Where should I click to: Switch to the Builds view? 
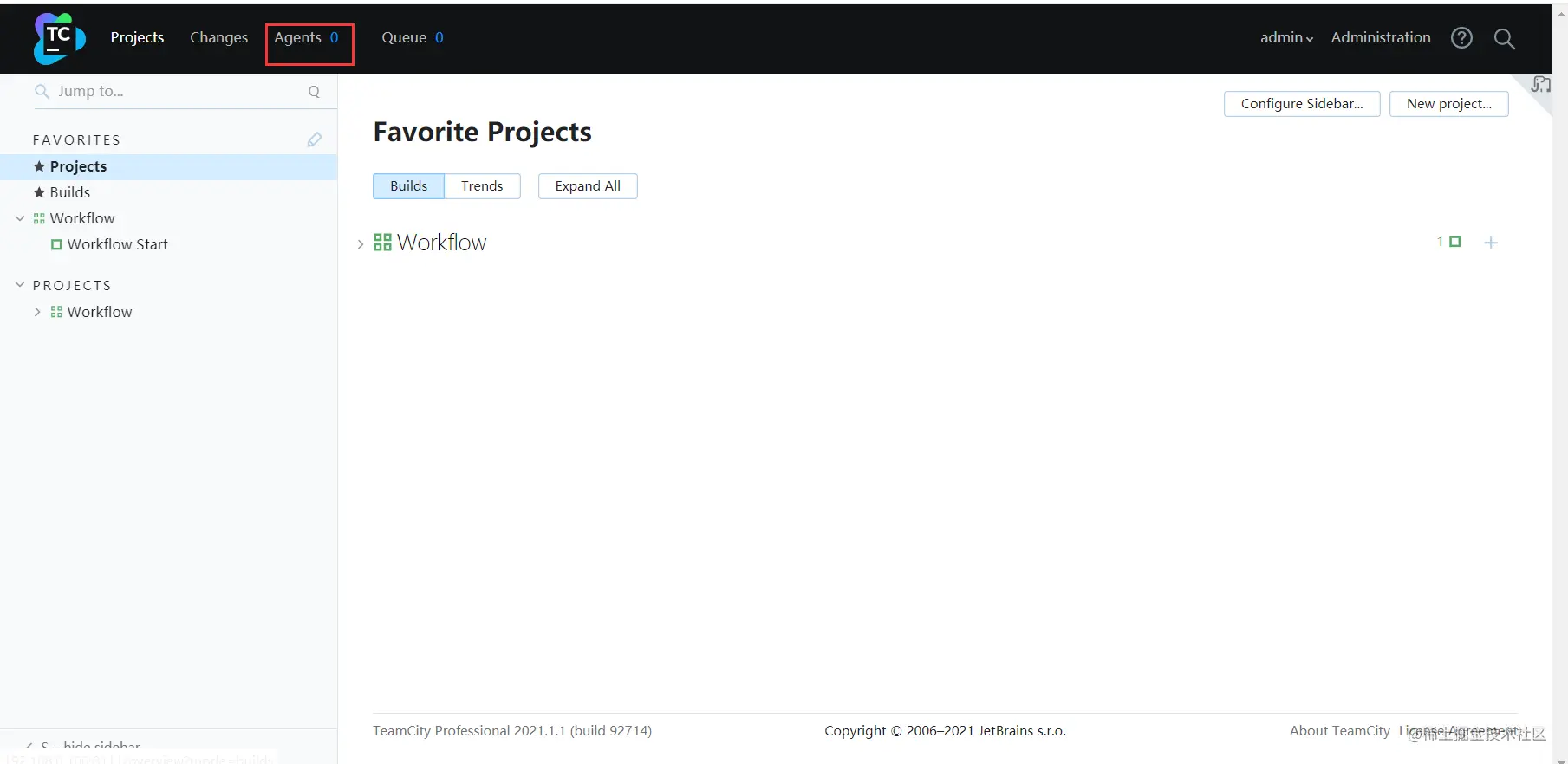tap(409, 186)
